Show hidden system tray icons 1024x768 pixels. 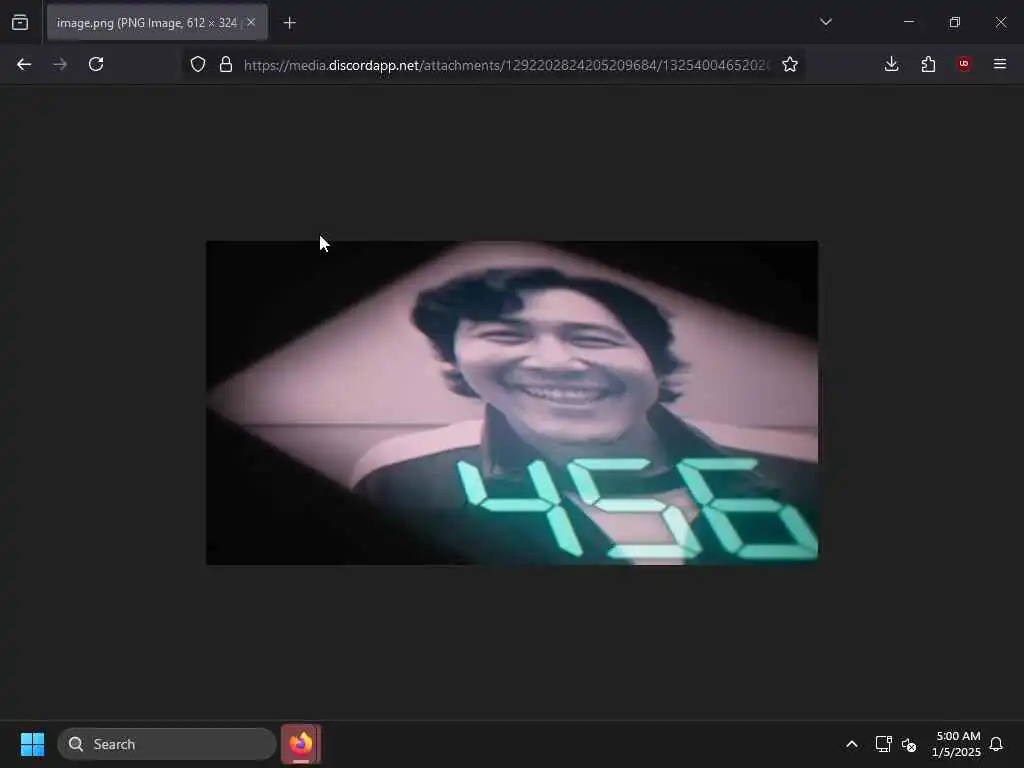point(852,744)
